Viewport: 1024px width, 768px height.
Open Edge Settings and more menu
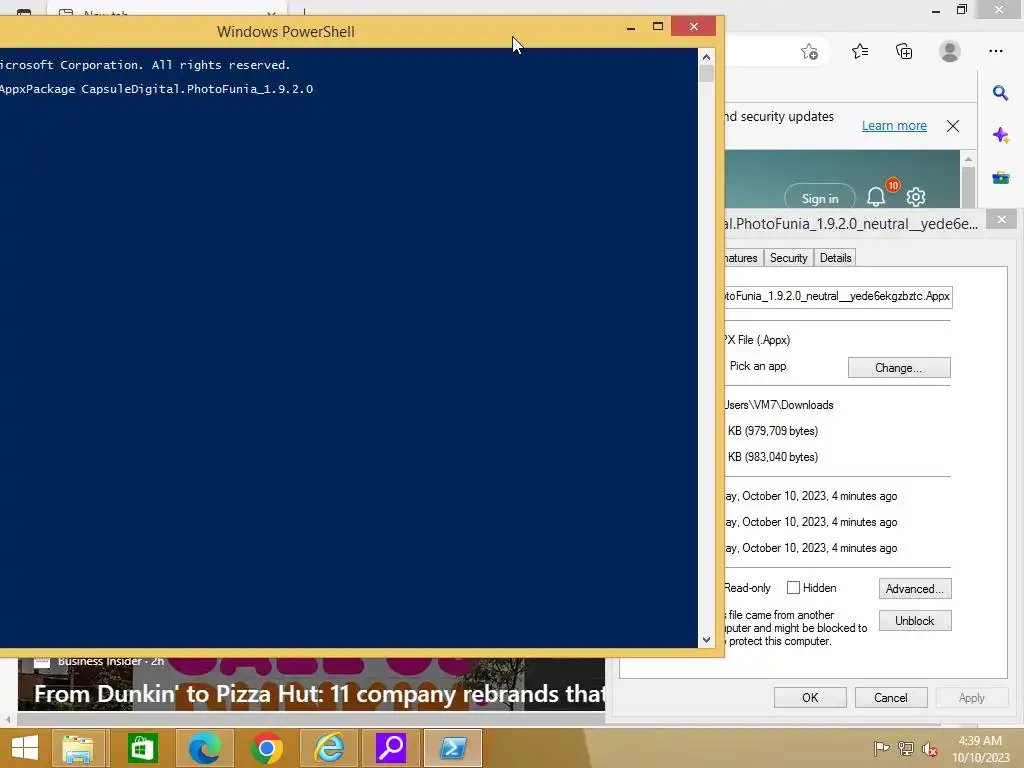pos(995,51)
